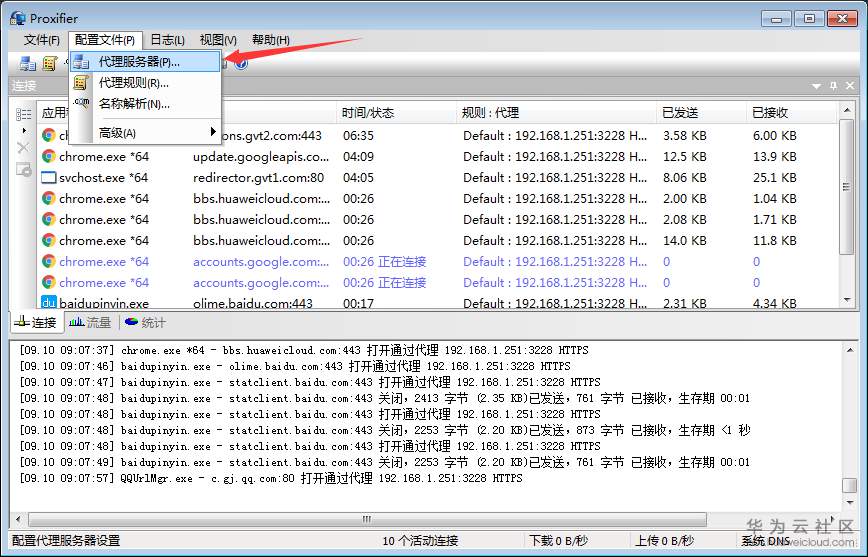Switch to the 流量 tab
868x557 pixels.
(90, 322)
